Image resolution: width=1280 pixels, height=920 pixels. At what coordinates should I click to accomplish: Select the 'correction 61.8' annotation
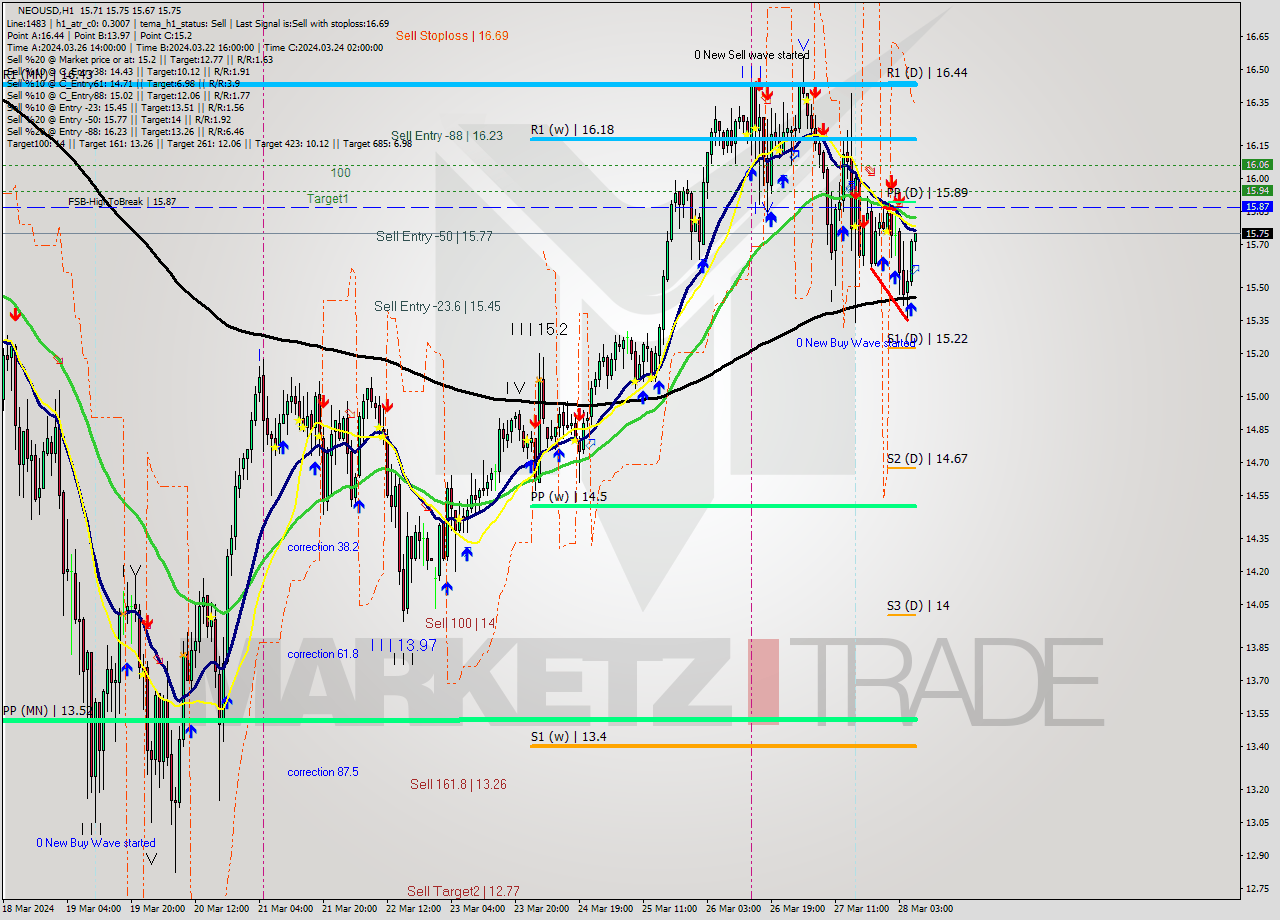(x=323, y=654)
